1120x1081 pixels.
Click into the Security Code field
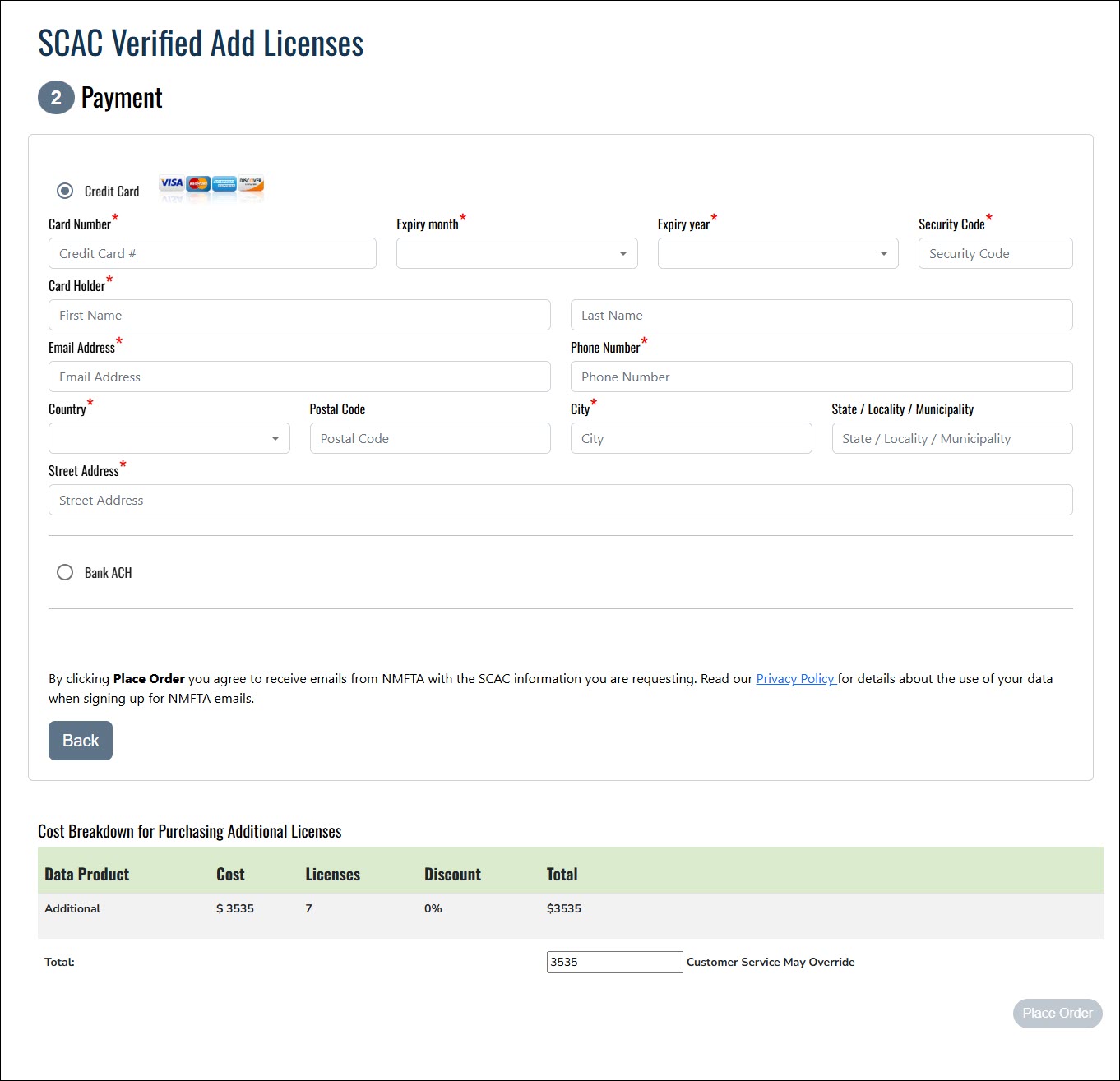pos(995,253)
